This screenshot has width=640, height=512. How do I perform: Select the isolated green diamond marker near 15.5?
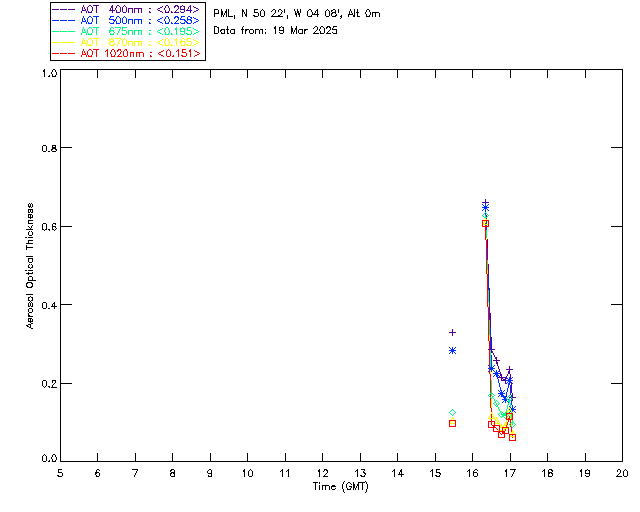[x=452, y=413]
